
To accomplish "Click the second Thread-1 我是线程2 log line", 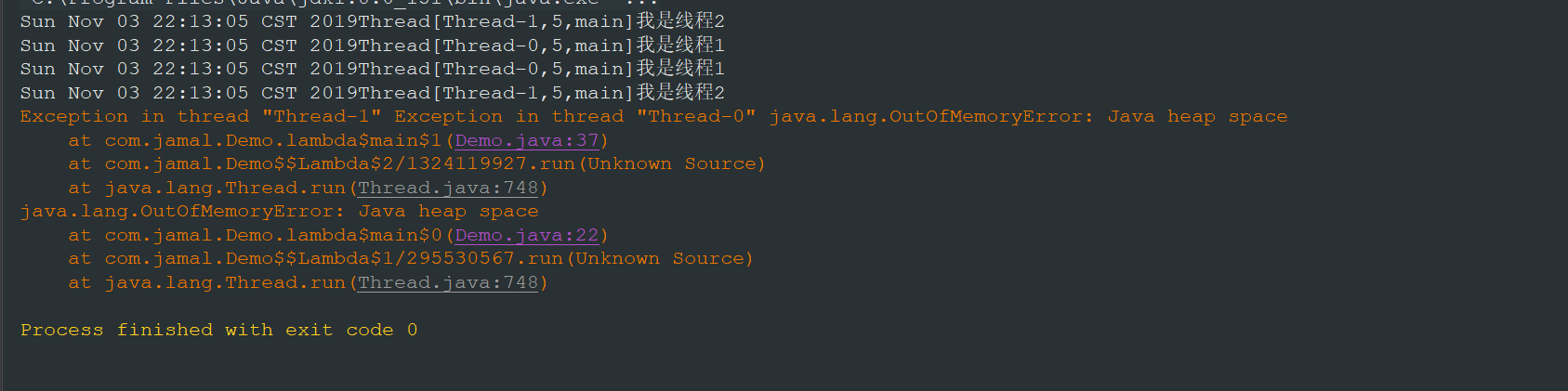I will pyautogui.click(x=372, y=93).
